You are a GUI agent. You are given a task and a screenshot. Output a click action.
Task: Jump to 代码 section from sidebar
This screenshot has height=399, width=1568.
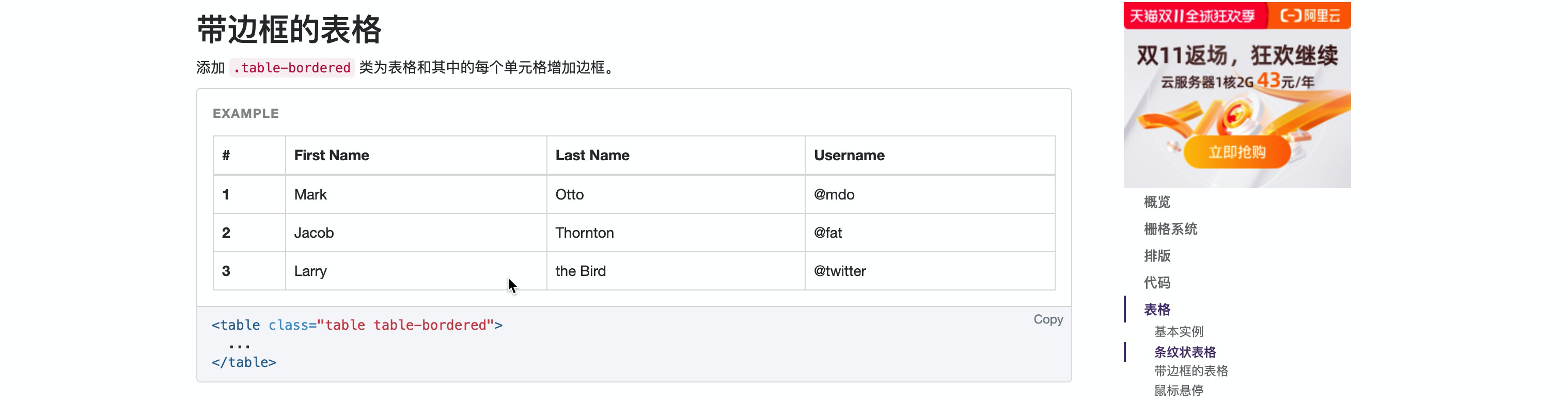pos(1156,283)
